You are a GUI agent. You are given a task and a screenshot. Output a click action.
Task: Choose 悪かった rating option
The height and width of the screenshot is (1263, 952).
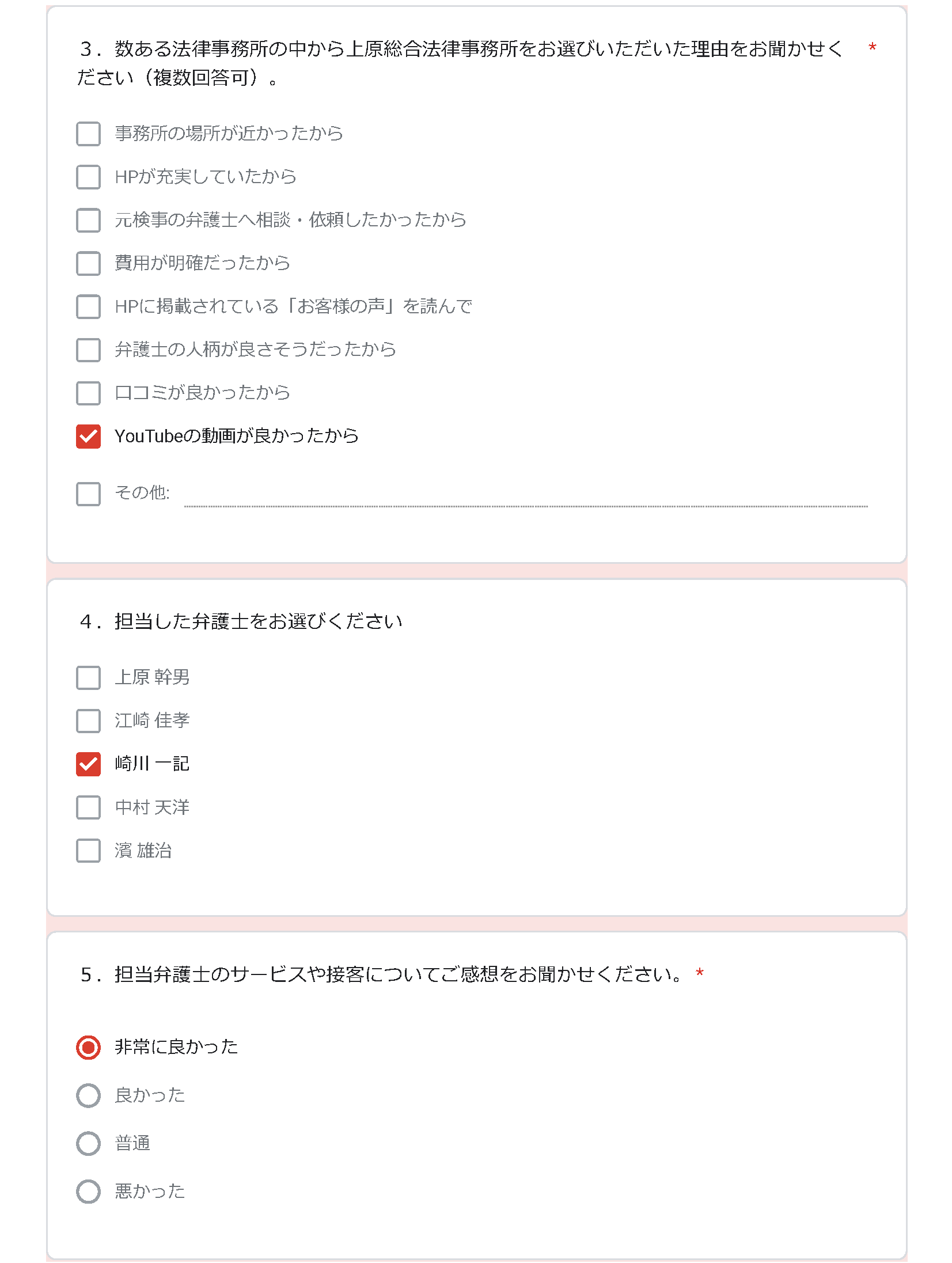point(88,1192)
